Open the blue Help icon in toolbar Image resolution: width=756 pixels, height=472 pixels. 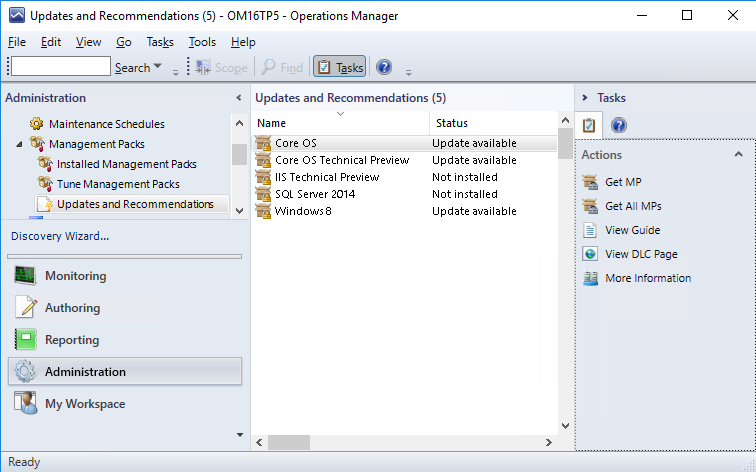384,67
